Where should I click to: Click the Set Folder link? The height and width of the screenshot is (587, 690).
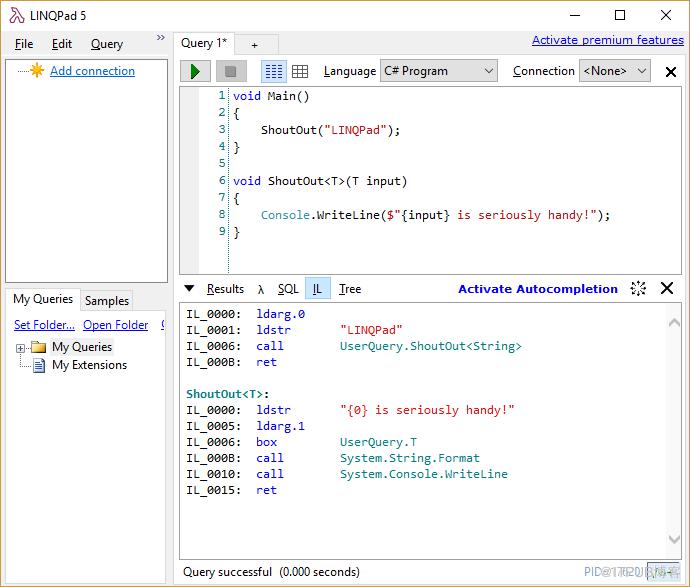coord(44,325)
